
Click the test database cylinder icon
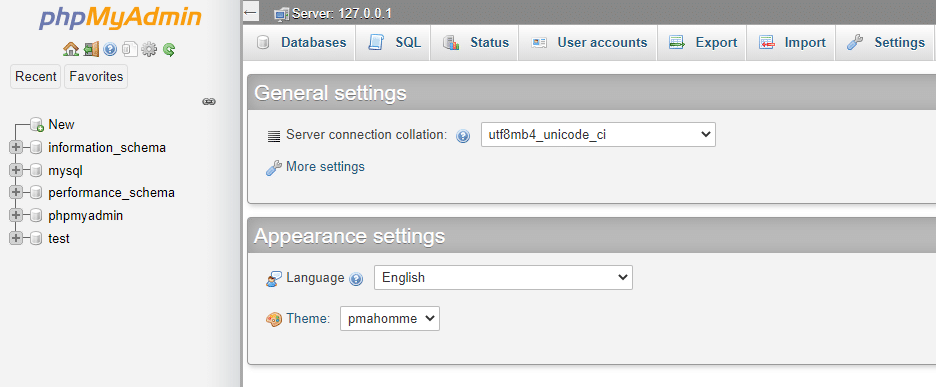point(36,238)
